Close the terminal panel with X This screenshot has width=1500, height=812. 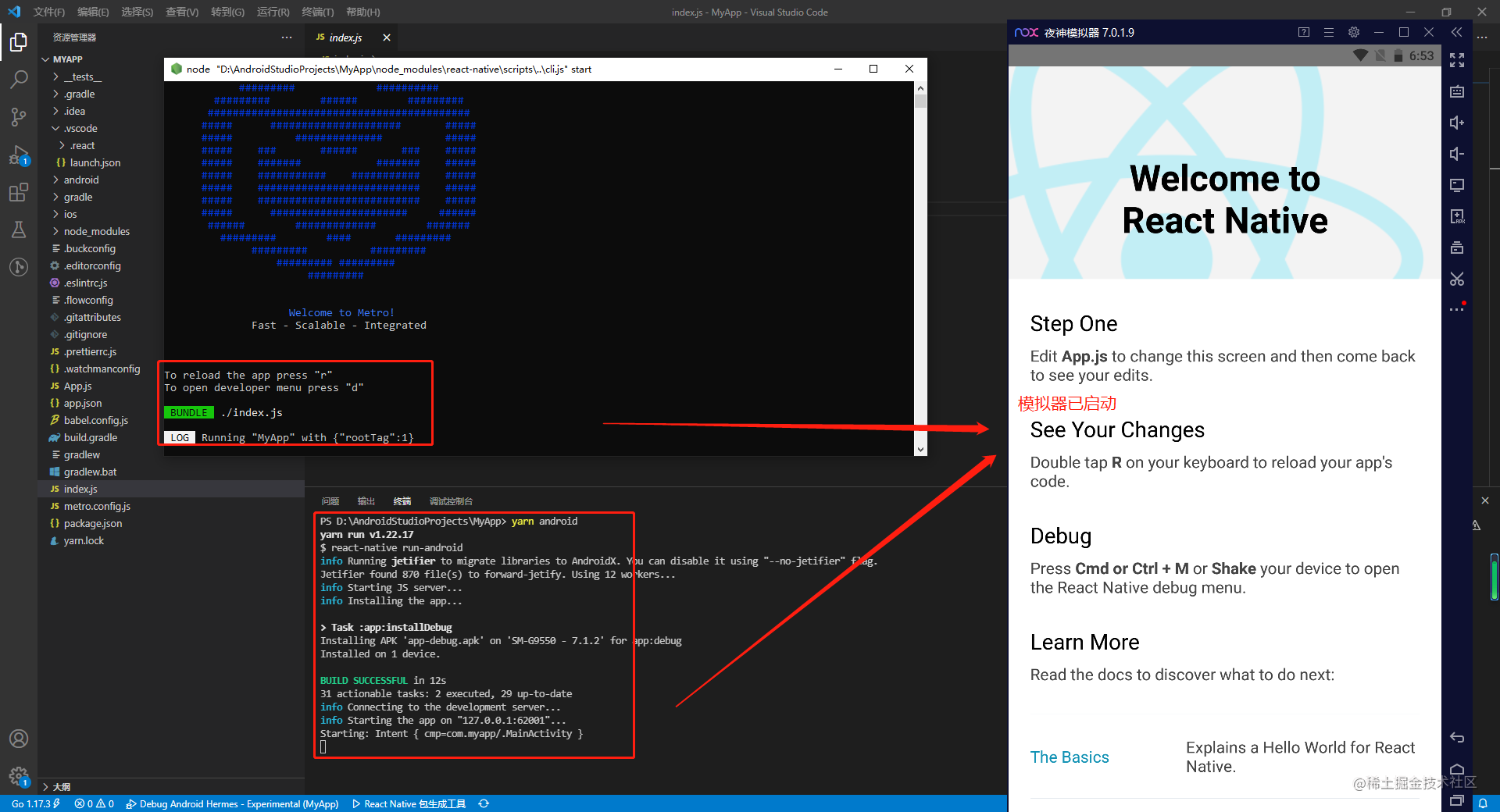[x=1485, y=500]
